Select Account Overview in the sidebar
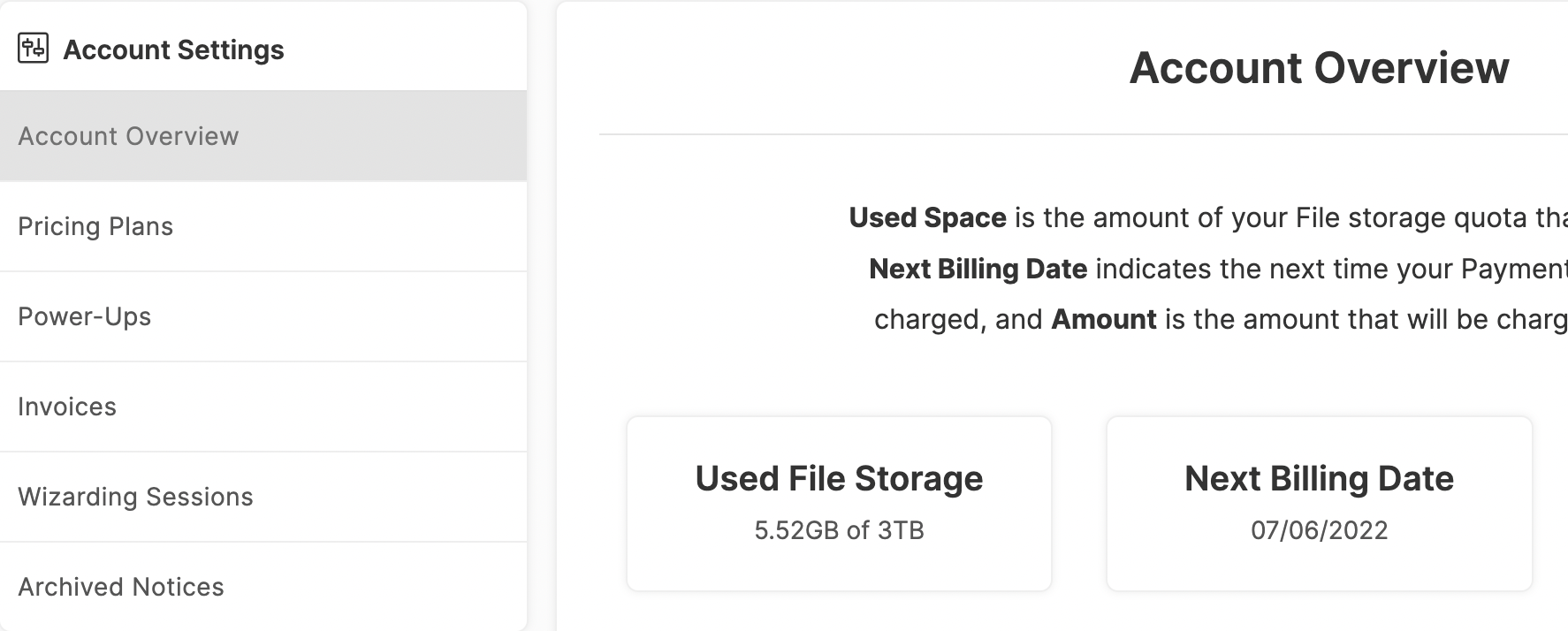 (x=263, y=136)
